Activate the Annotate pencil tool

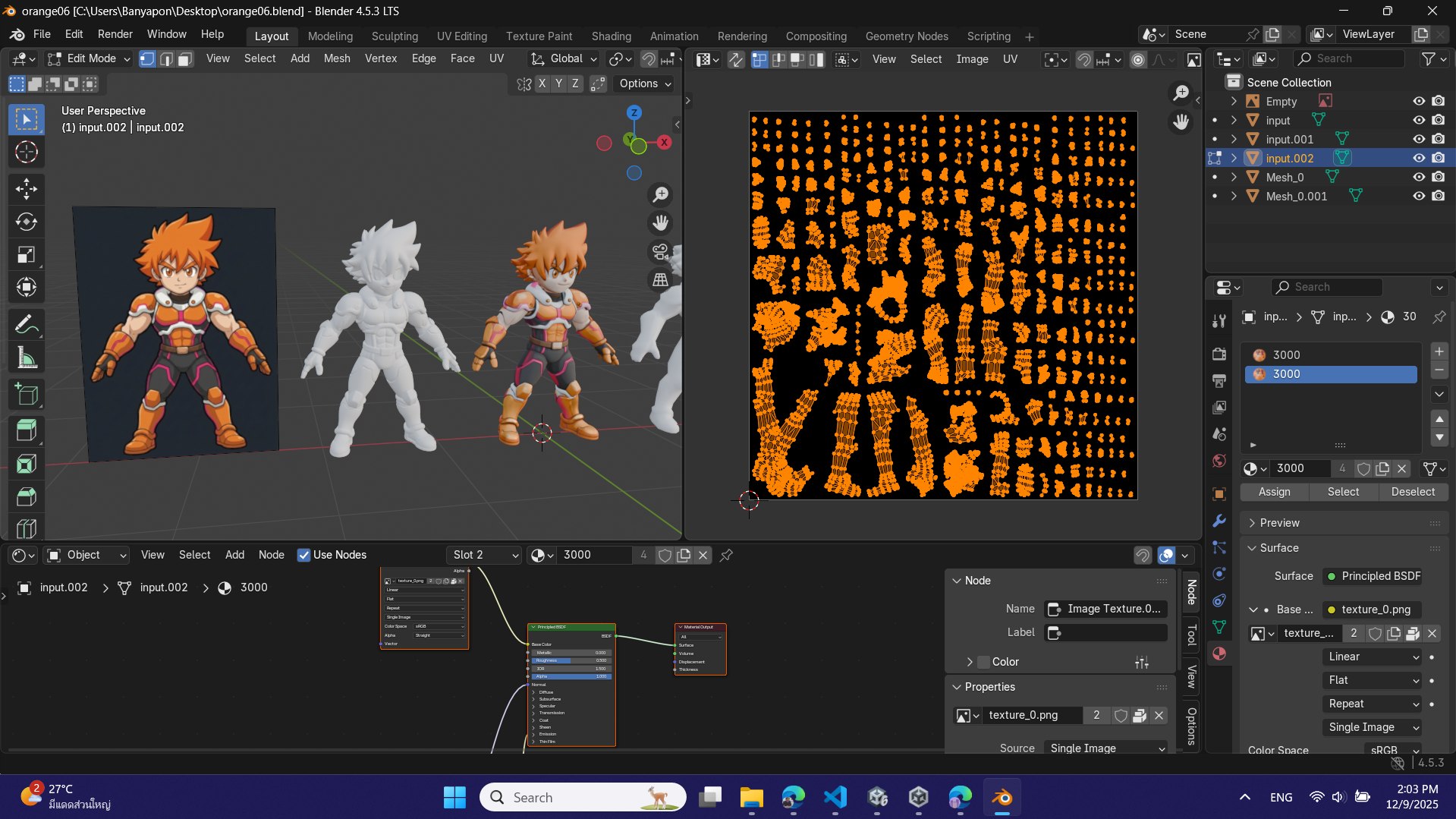[27, 325]
